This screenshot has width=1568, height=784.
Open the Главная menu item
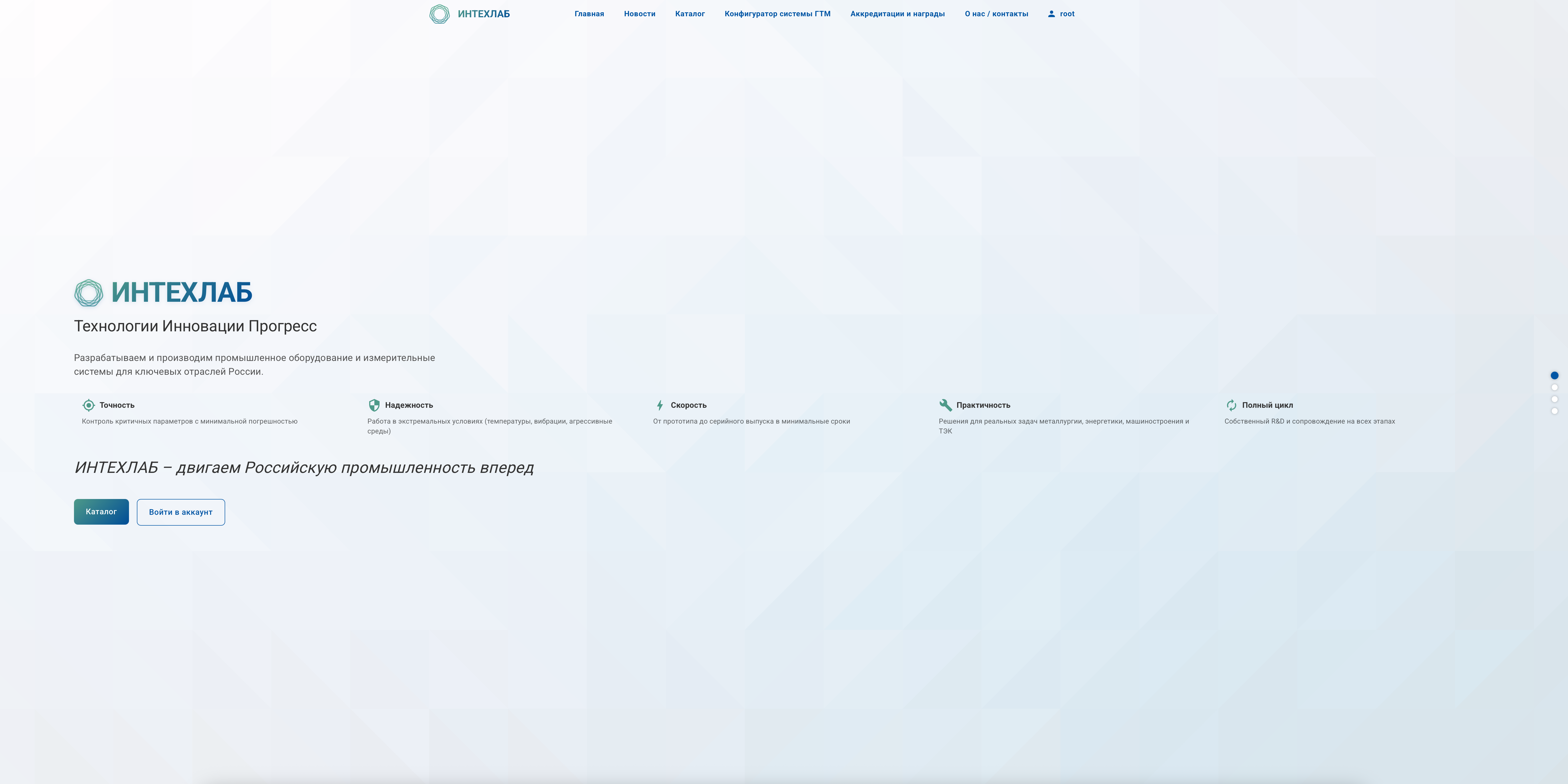pos(589,13)
